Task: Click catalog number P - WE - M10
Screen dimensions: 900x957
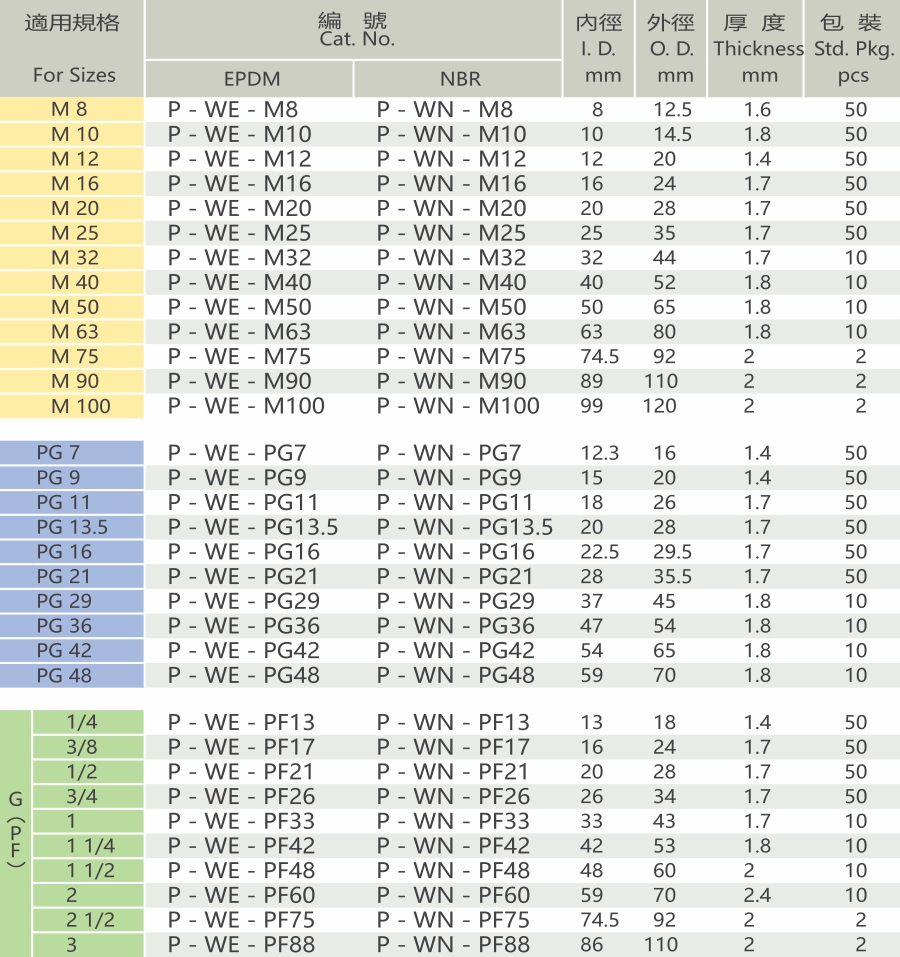Action: (240, 134)
